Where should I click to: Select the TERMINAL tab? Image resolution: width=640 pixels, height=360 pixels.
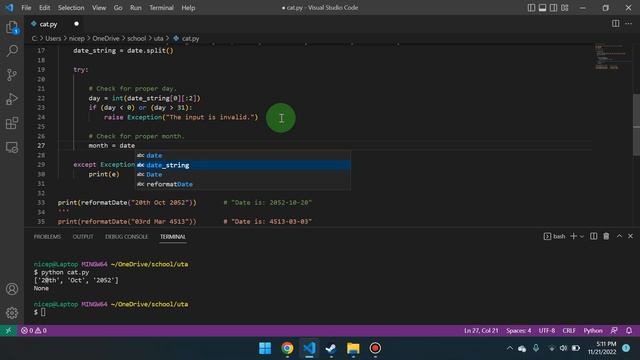173,237
